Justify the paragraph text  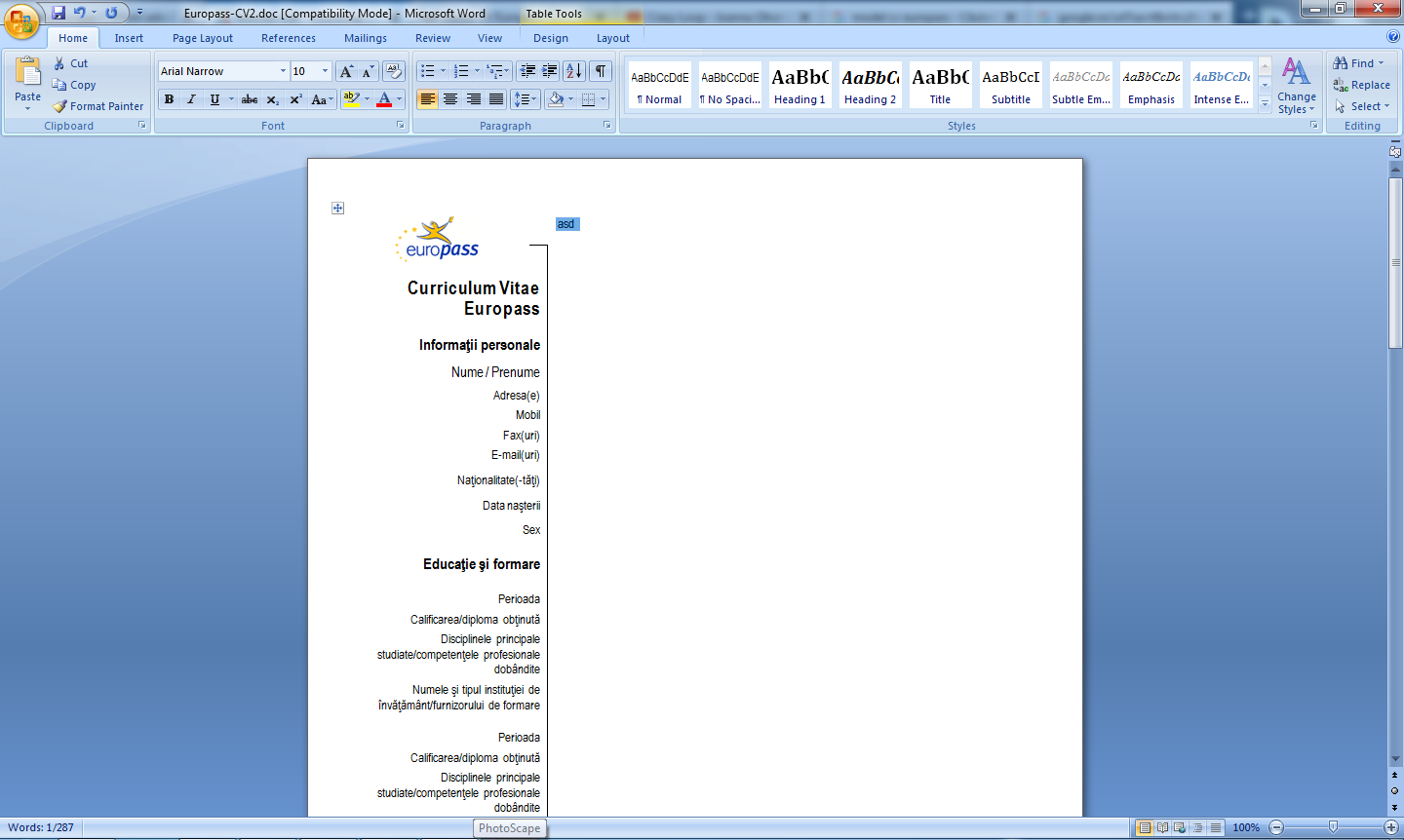496,99
